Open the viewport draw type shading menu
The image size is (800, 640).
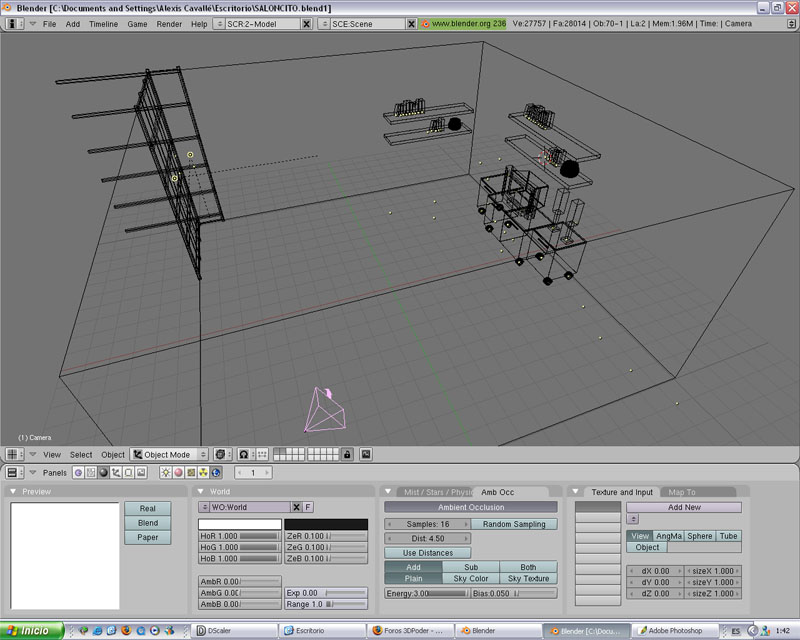pos(222,454)
